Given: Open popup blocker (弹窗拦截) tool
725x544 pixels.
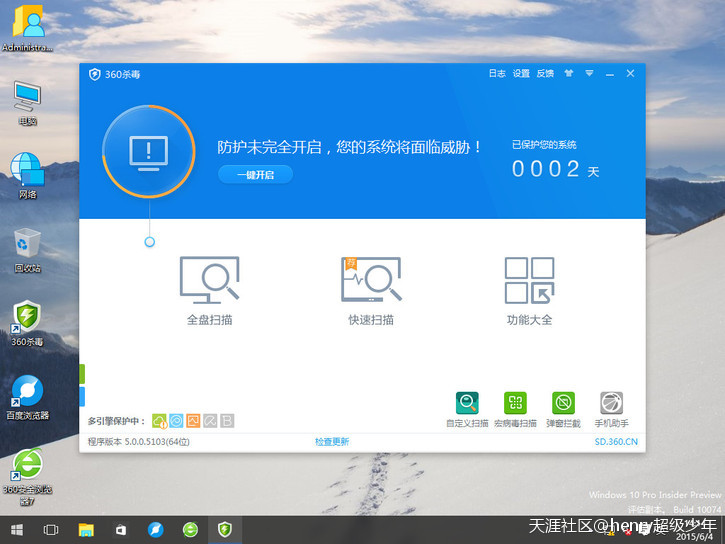Looking at the screenshot, I should (563, 410).
